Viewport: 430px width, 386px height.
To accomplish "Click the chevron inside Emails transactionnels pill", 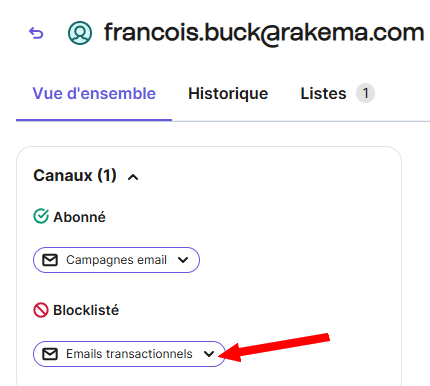I will pyautogui.click(x=209, y=354).
